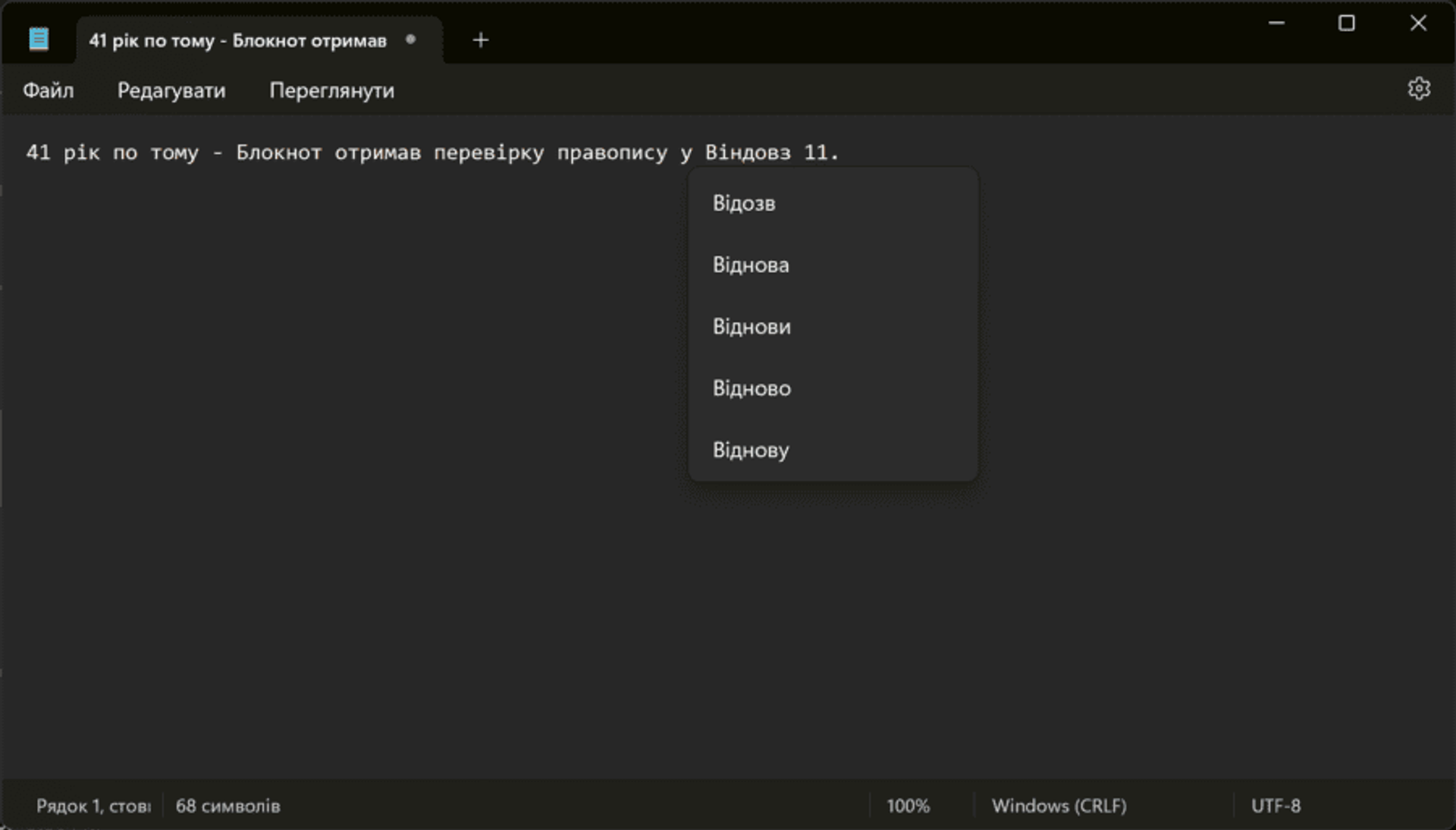
Task: Click the word Блокнот in the document
Action: [x=278, y=152]
